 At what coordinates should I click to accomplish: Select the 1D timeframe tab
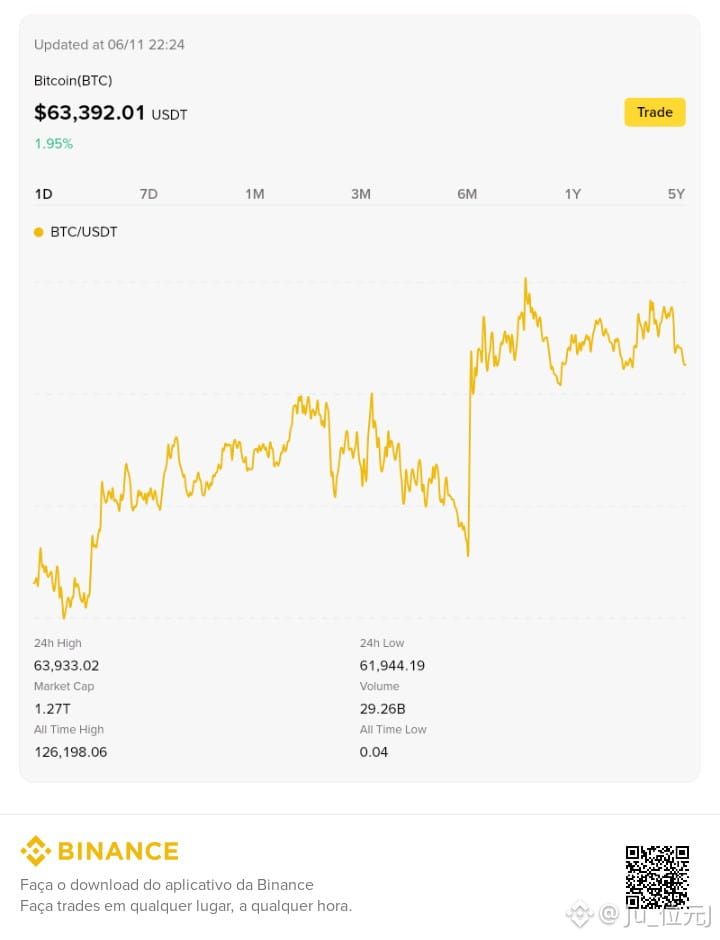click(44, 194)
